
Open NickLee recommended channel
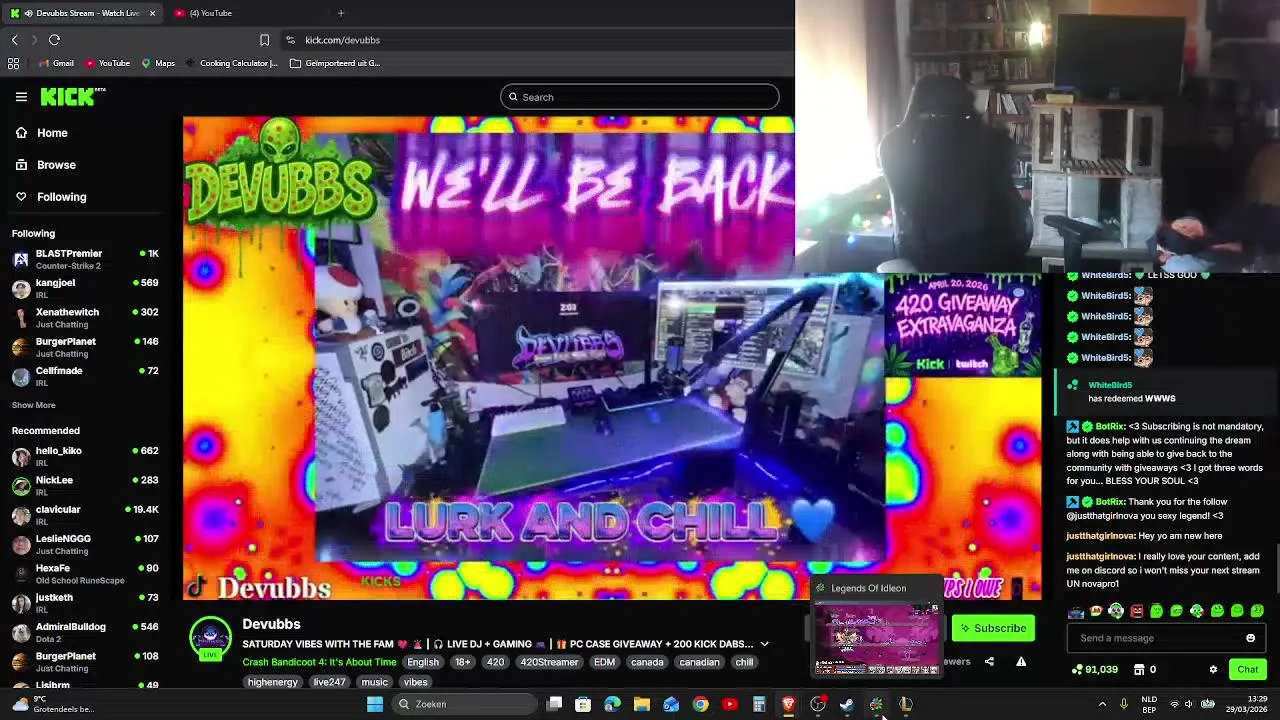pos(86,485)
